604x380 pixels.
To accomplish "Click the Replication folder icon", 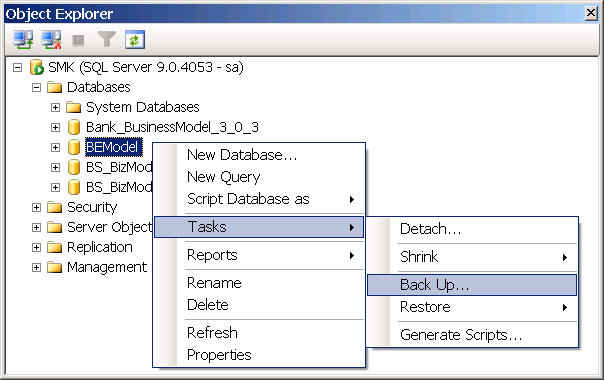I will click(54, 247).
